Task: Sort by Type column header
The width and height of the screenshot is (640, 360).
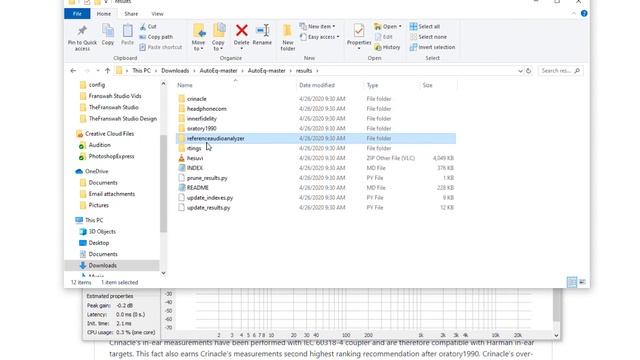Action: tap(372, 85)
